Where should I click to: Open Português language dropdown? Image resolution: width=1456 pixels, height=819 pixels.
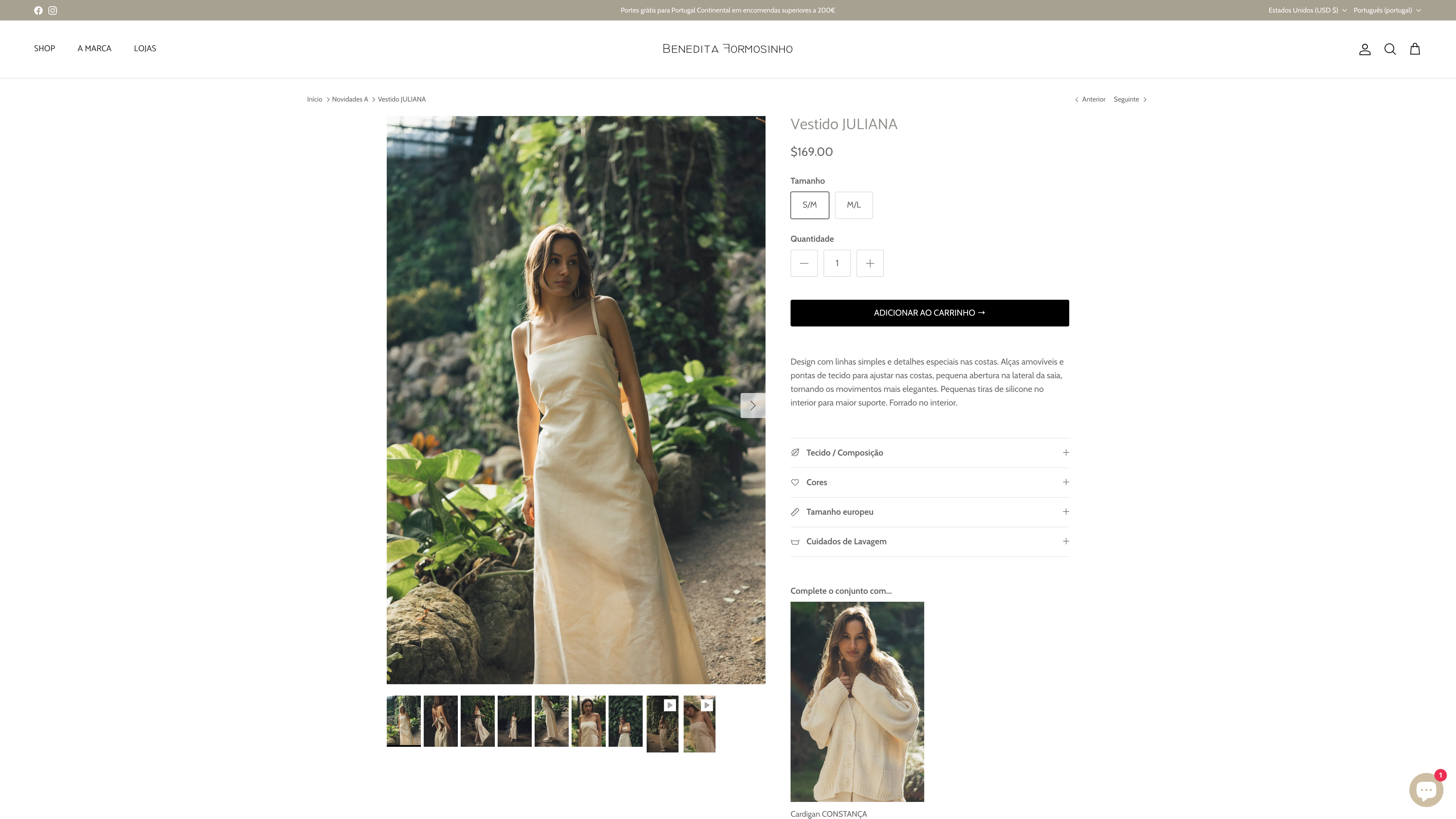[1387, 10]
